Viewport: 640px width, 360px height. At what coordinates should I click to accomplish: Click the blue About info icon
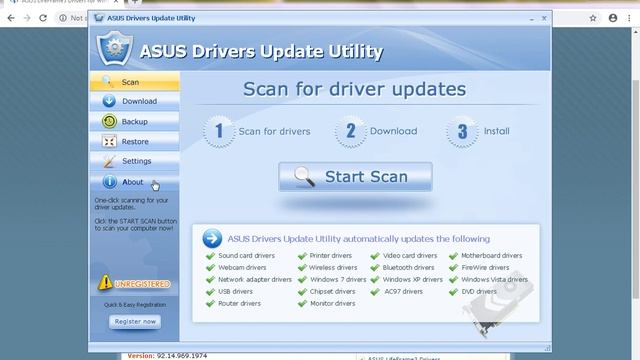coord(109,182)
